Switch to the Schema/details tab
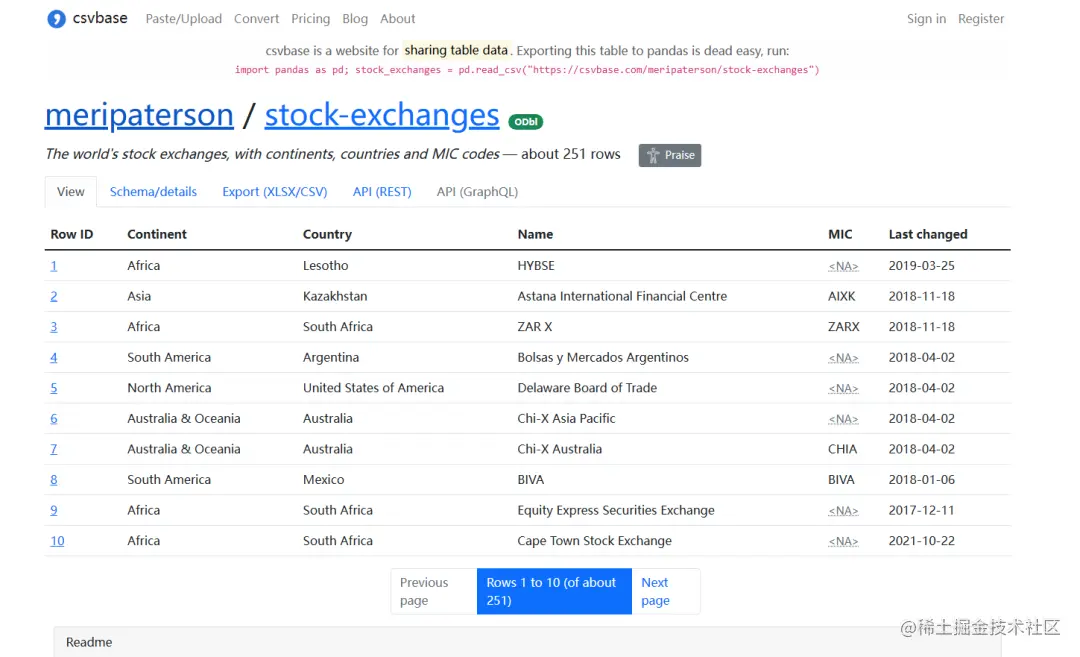Image resolution: width=1080 pixels, height=657 pixels. 153,192
